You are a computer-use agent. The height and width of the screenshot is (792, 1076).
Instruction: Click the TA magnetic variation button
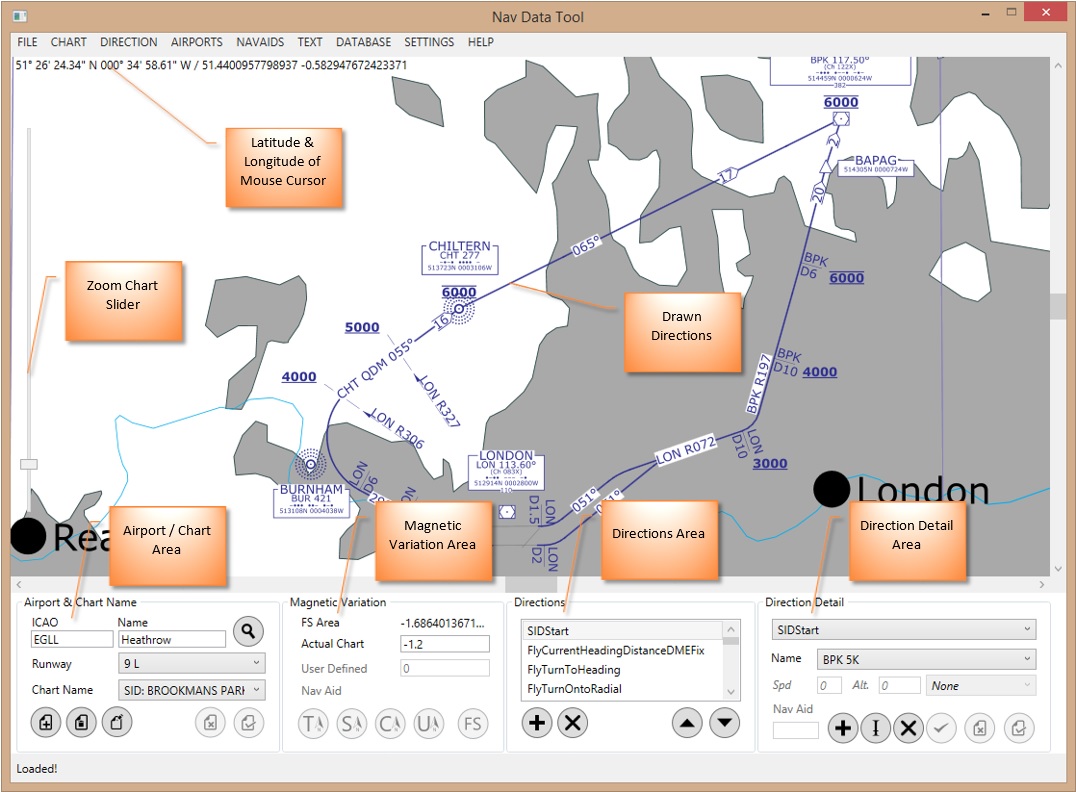click(x=314, y=723)
